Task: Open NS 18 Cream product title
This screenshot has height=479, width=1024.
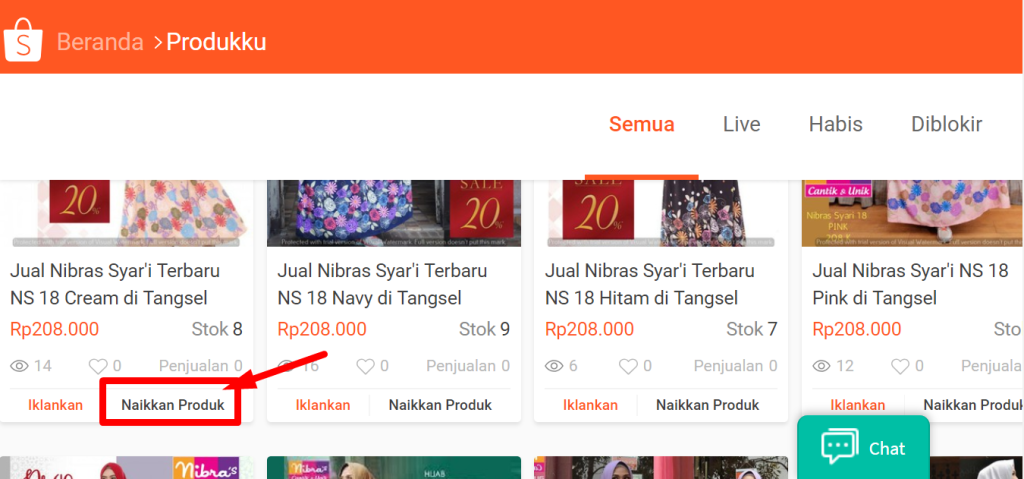Action: pos(115,284)
